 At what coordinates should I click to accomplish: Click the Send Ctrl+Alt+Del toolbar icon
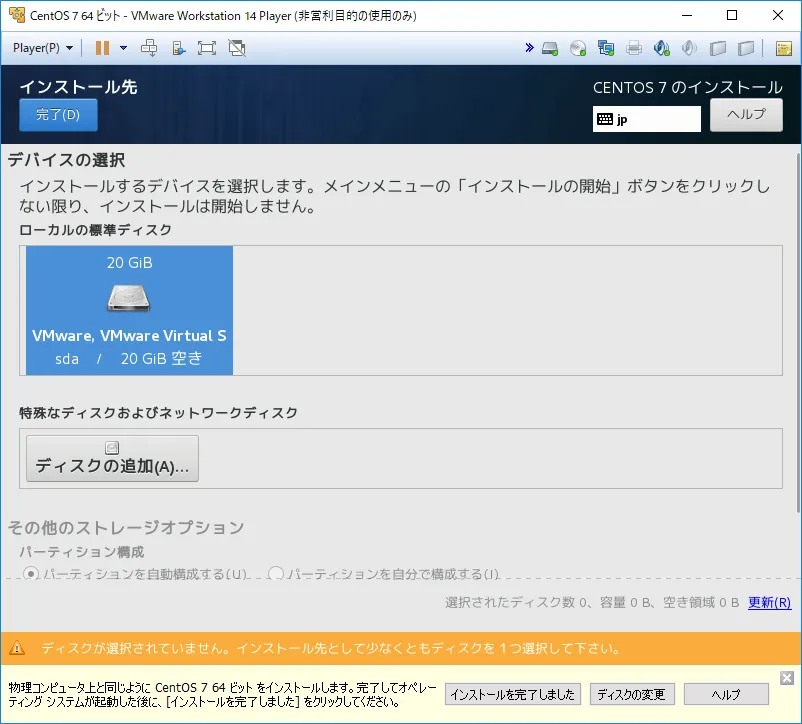click(x=149, y=48)
